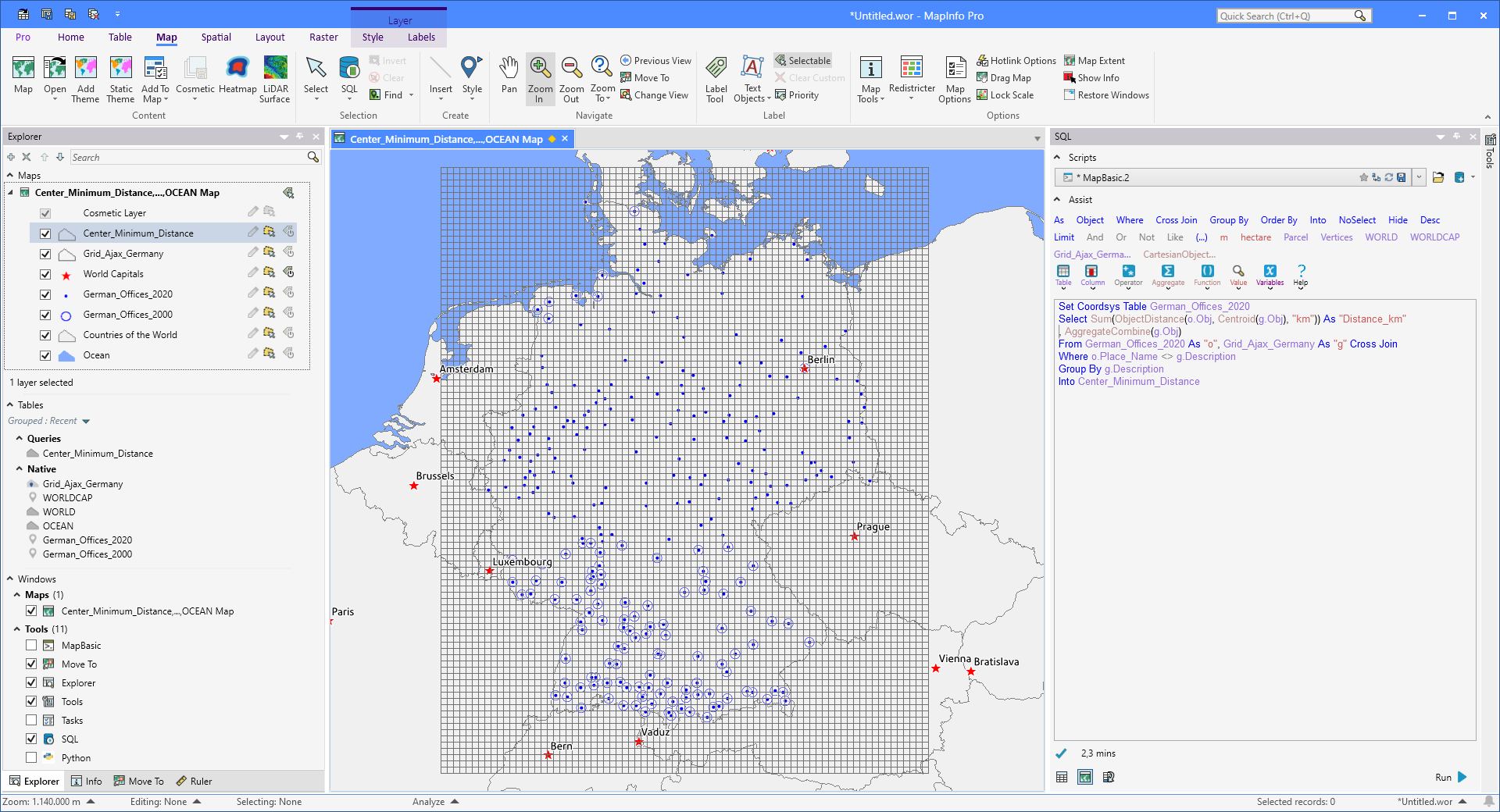Screen dimensions: 1500x812
Task: Launch the Redistricter tool
Action: coord(912,78)
